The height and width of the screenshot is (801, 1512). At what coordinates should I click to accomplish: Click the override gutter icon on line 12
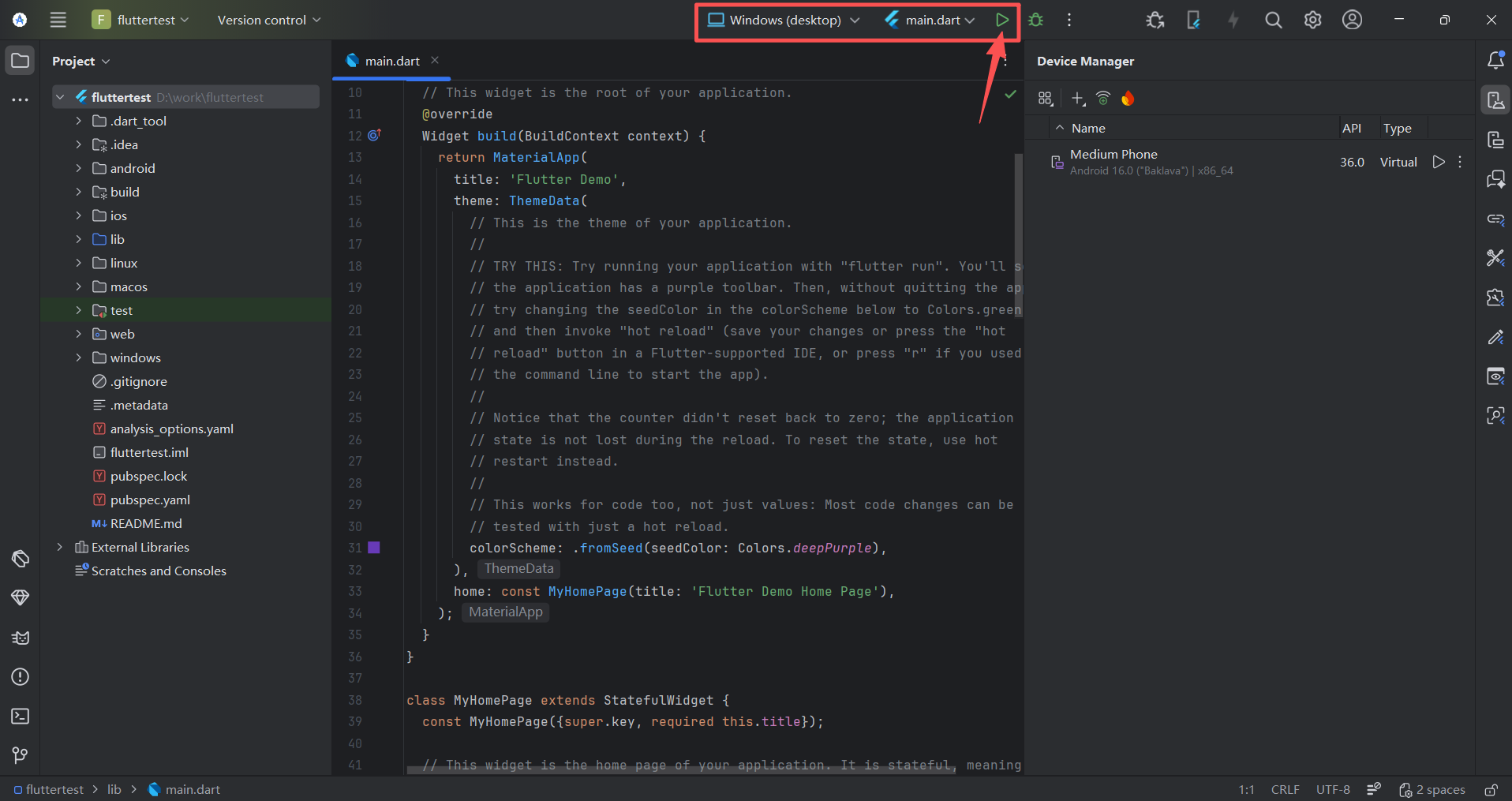pos(374,135)
